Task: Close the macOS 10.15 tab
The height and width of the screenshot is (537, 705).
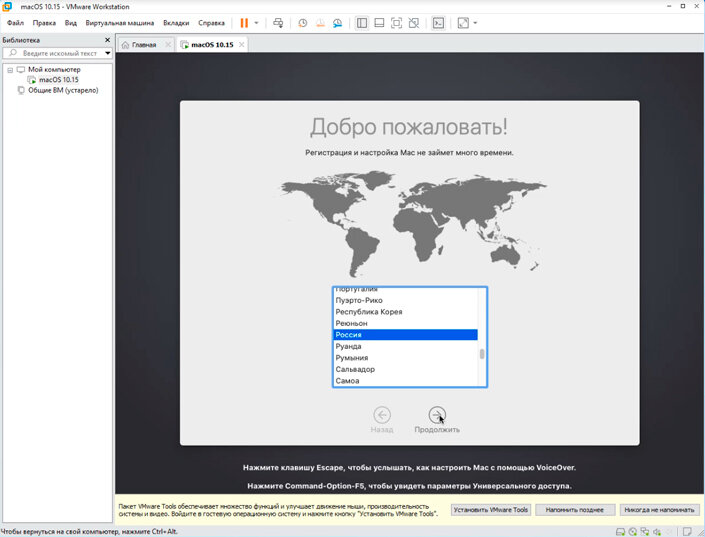Action: (x=242, y=45)
